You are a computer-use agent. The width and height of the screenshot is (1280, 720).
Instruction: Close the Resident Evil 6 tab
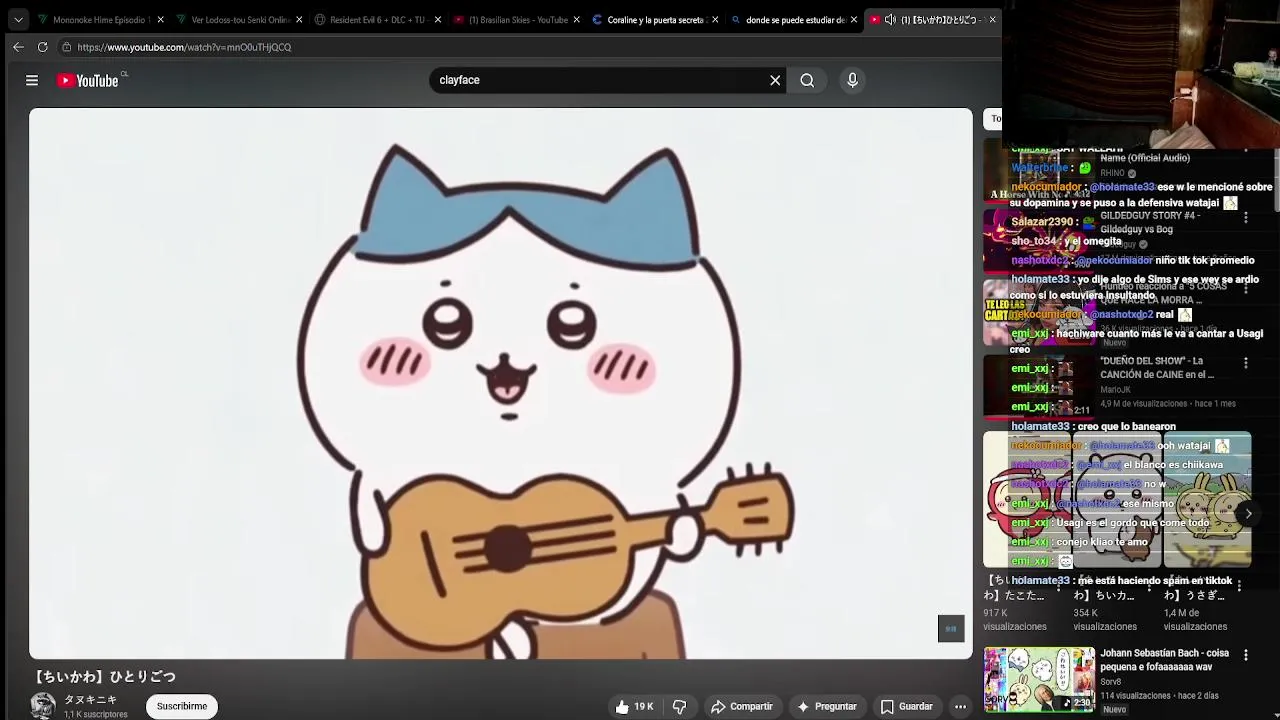coord(437,19)
